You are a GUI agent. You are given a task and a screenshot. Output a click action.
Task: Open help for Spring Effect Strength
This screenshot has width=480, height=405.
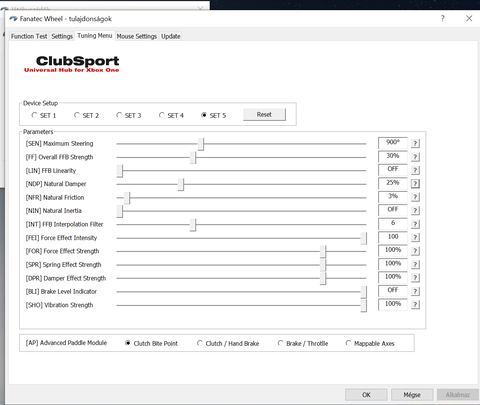point(415,264)
